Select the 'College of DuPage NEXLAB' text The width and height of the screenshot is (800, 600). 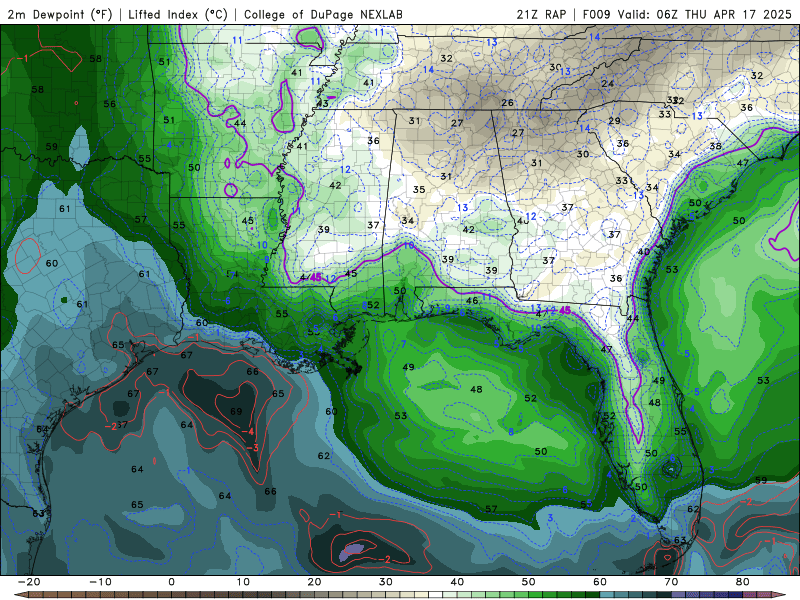[x=323, y=15]
